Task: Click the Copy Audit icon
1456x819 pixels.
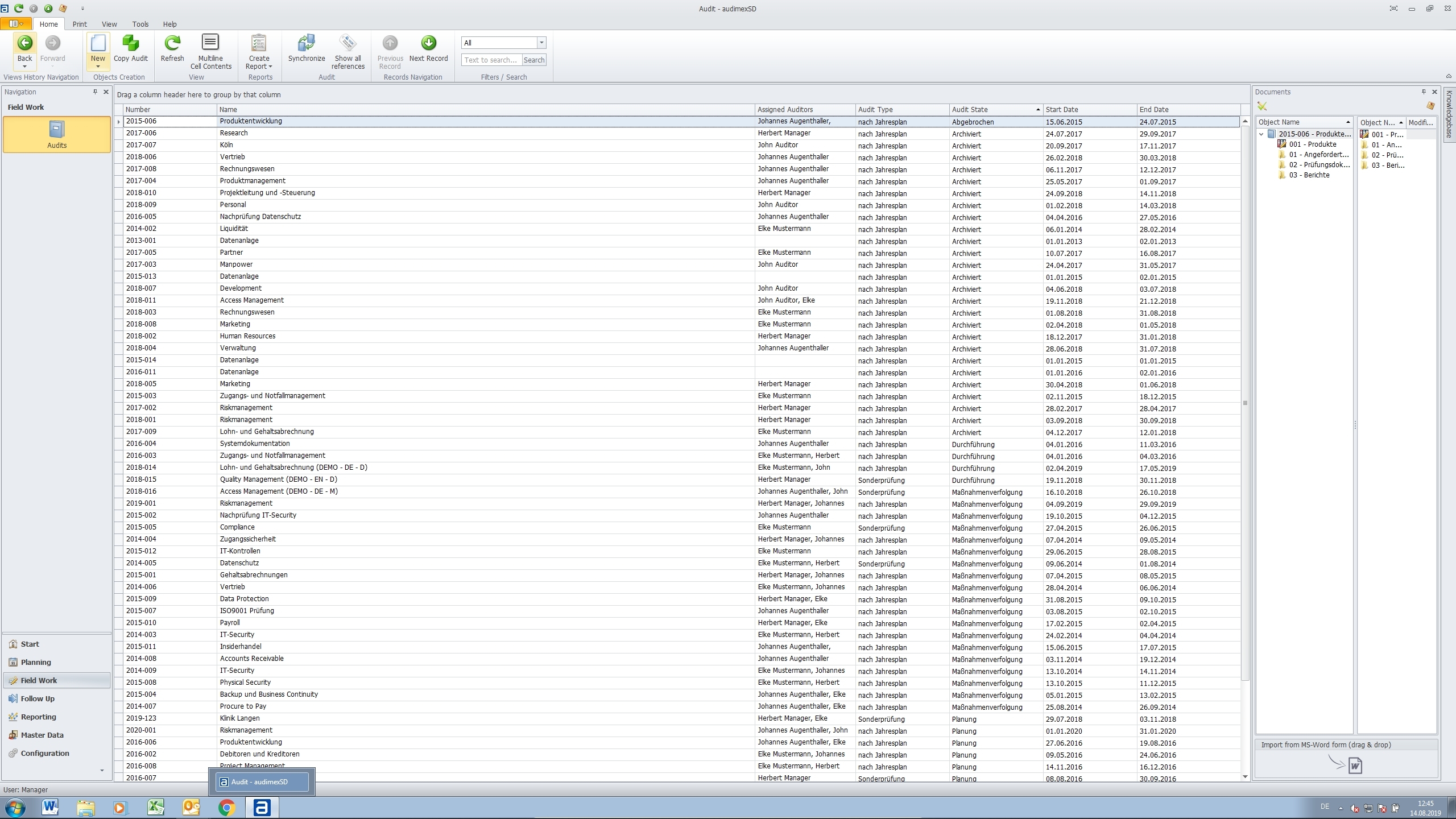Action: pyautogui.click(x=130, y=44)
